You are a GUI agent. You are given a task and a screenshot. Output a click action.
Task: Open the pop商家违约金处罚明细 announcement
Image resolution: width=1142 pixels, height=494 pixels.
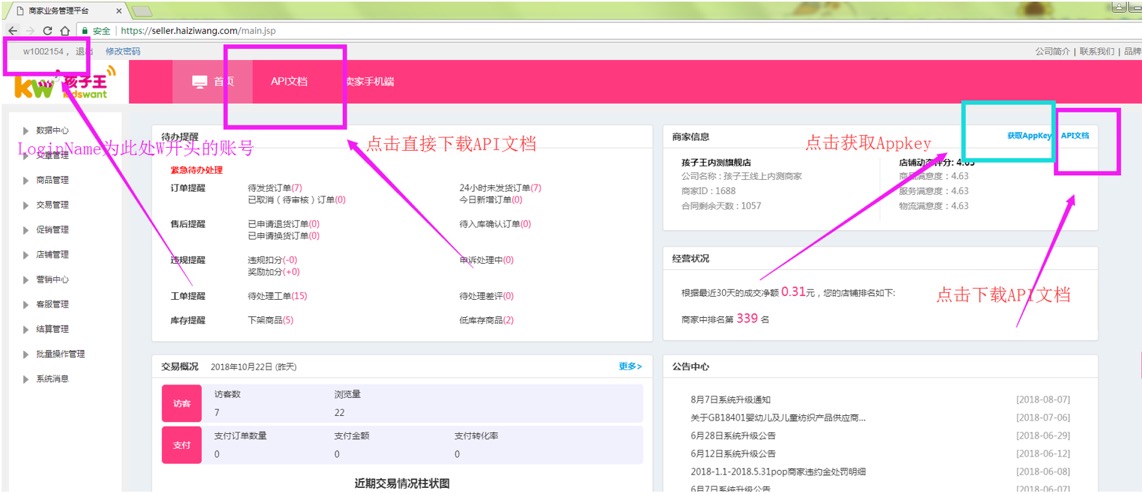coord(778,471)
